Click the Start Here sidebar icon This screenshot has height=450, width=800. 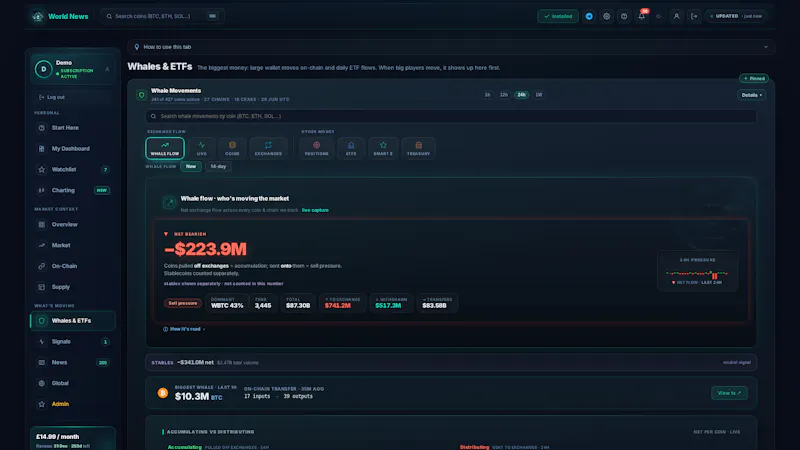coord(42,128)
